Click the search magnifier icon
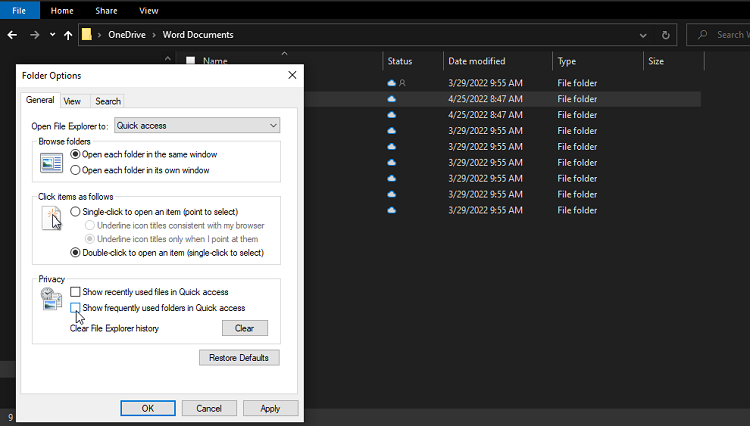The image size is (750, 426). point(702,34)
